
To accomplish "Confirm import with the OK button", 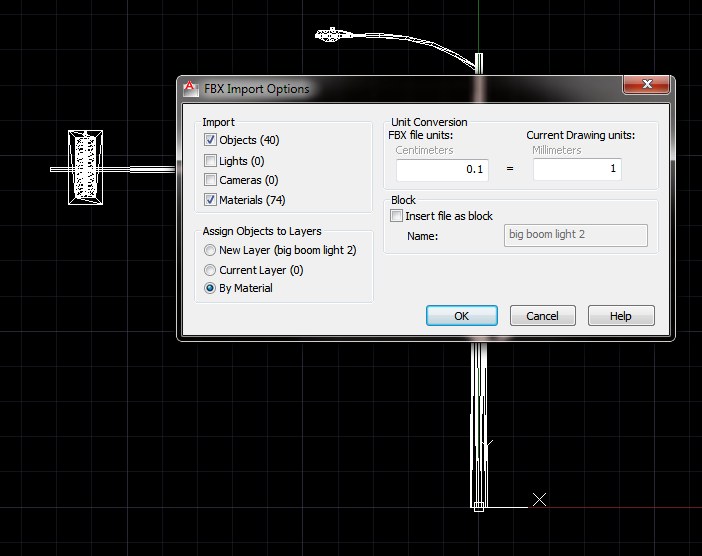I will click(x=462, y=316).
